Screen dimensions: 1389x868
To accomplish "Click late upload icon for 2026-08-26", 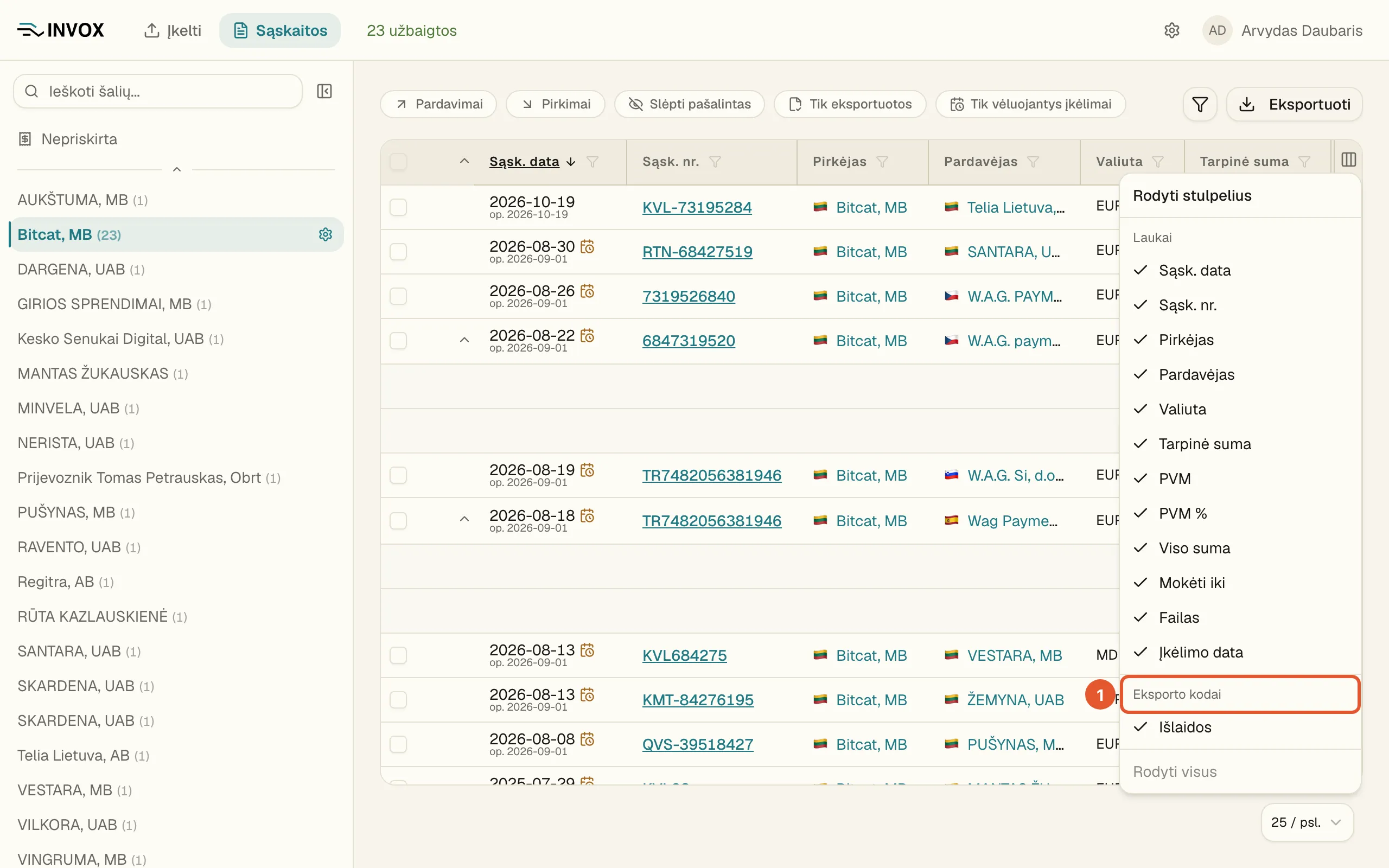I will coord(587,291).
